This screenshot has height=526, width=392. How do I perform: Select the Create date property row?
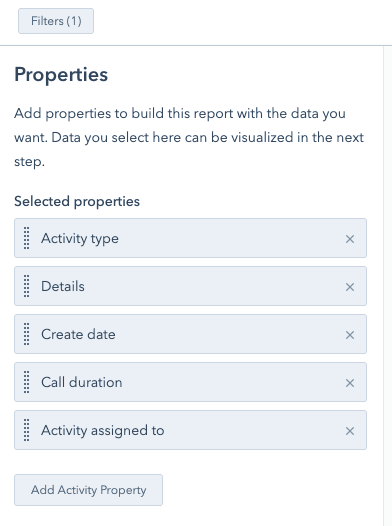(x=190, y=334)
